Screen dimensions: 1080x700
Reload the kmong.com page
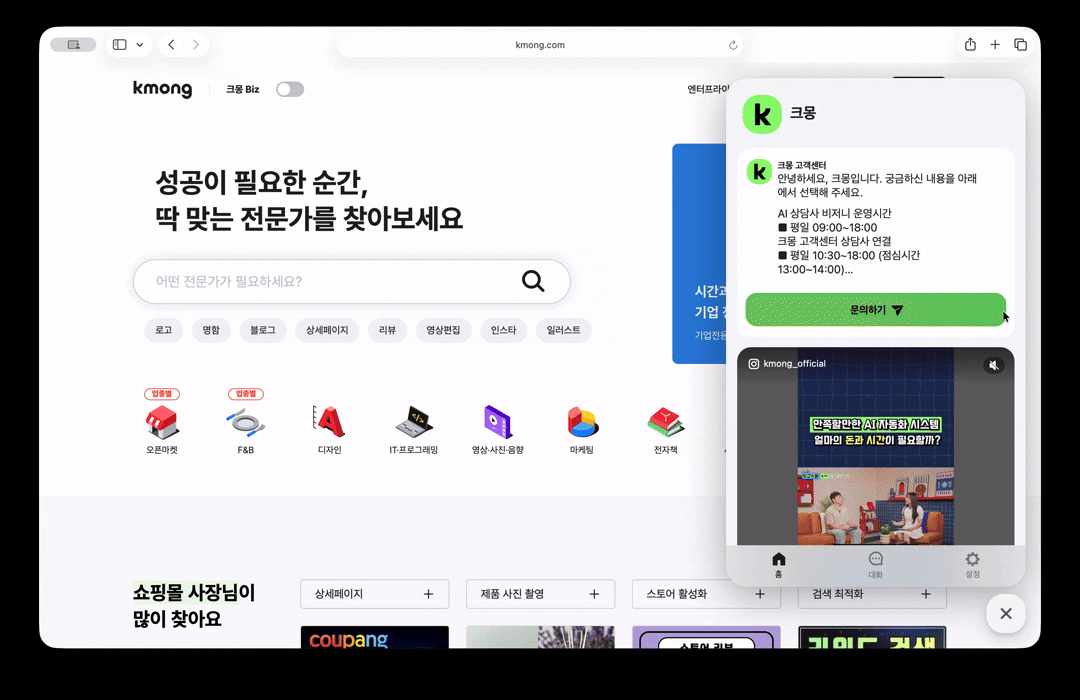pyautogui.click(x=733, y=45)
